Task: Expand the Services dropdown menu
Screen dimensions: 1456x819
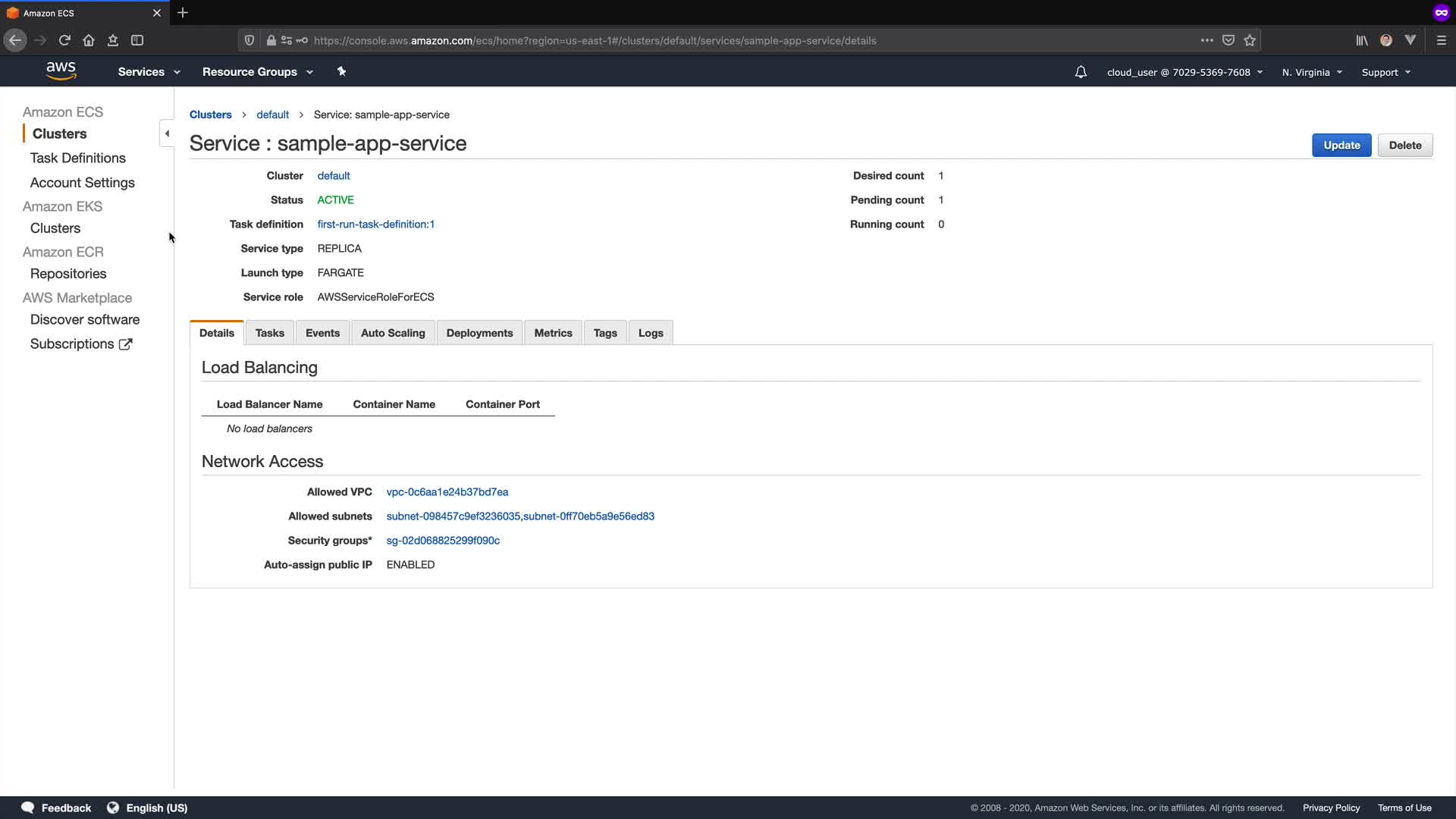Action: pyautogui.click(x=149, y=72)
